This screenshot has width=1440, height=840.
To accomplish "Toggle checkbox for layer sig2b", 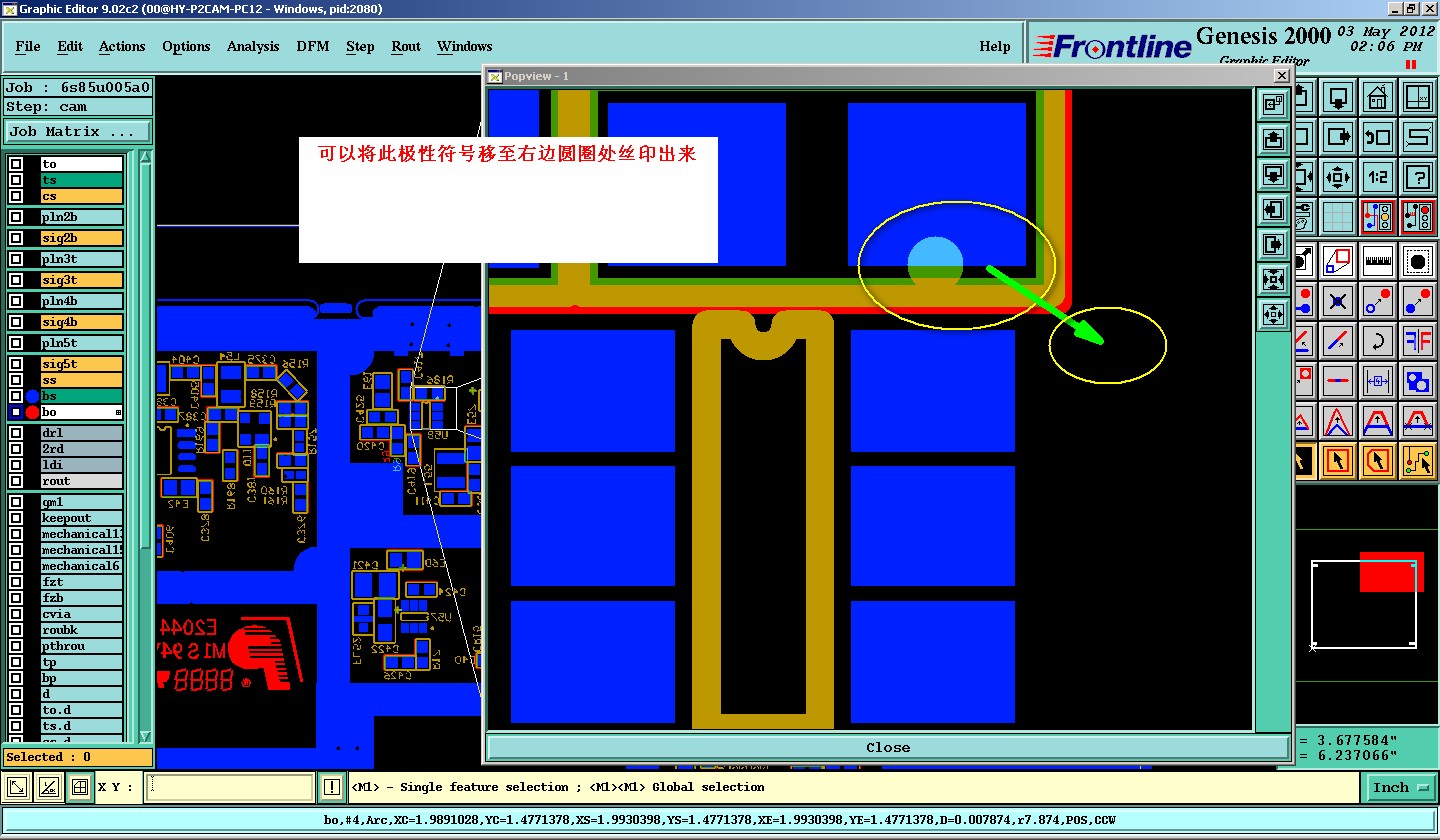I will (x=16, y=238).
